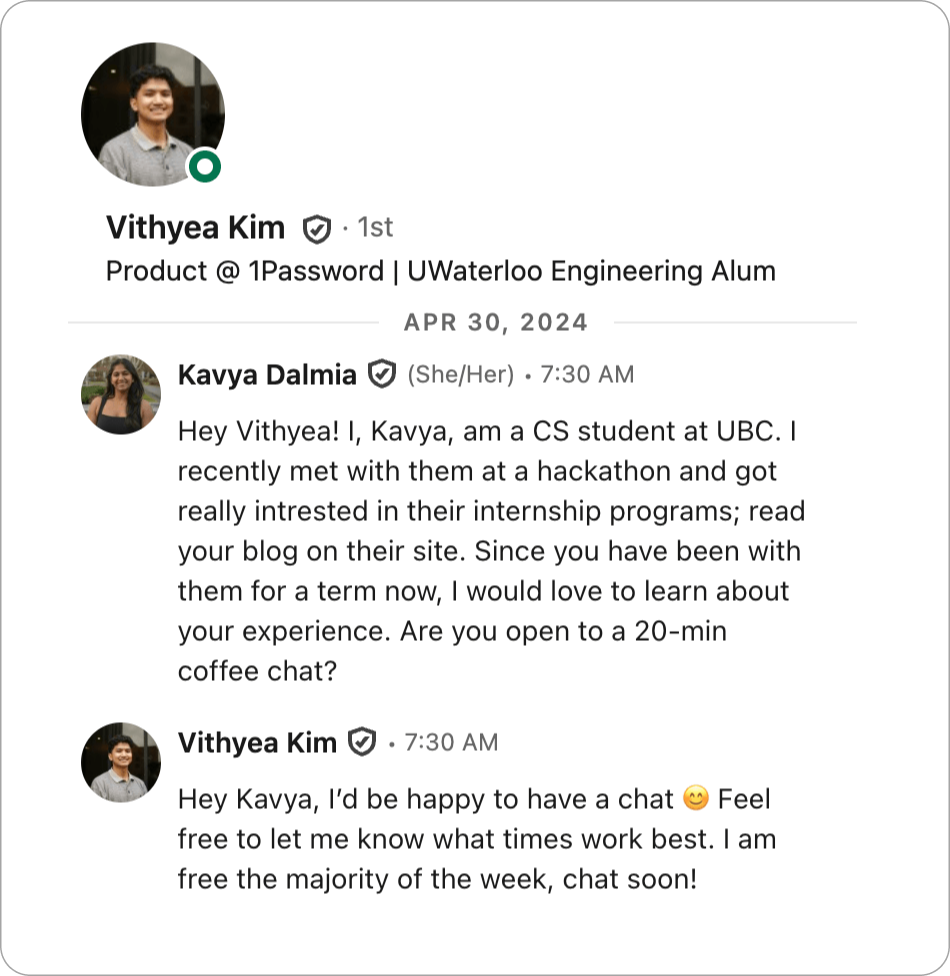This screenshot has width=950, height=976.
Task: Click Vithyea's reply message text
Action: click(x=470, y=840)
